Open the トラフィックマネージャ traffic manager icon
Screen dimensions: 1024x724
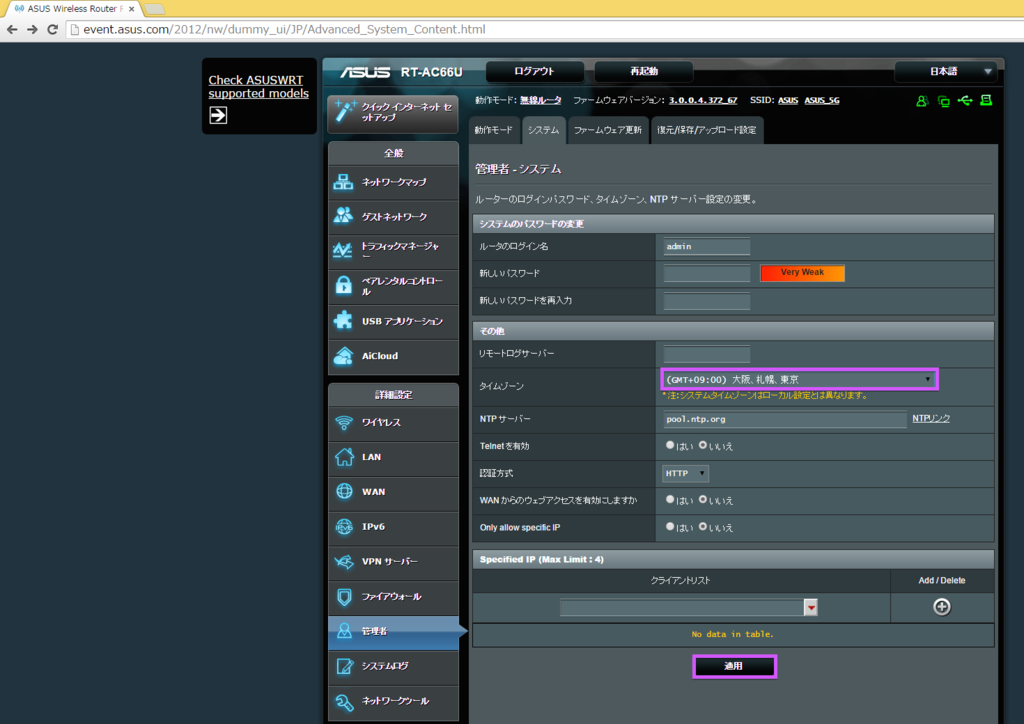343,250
